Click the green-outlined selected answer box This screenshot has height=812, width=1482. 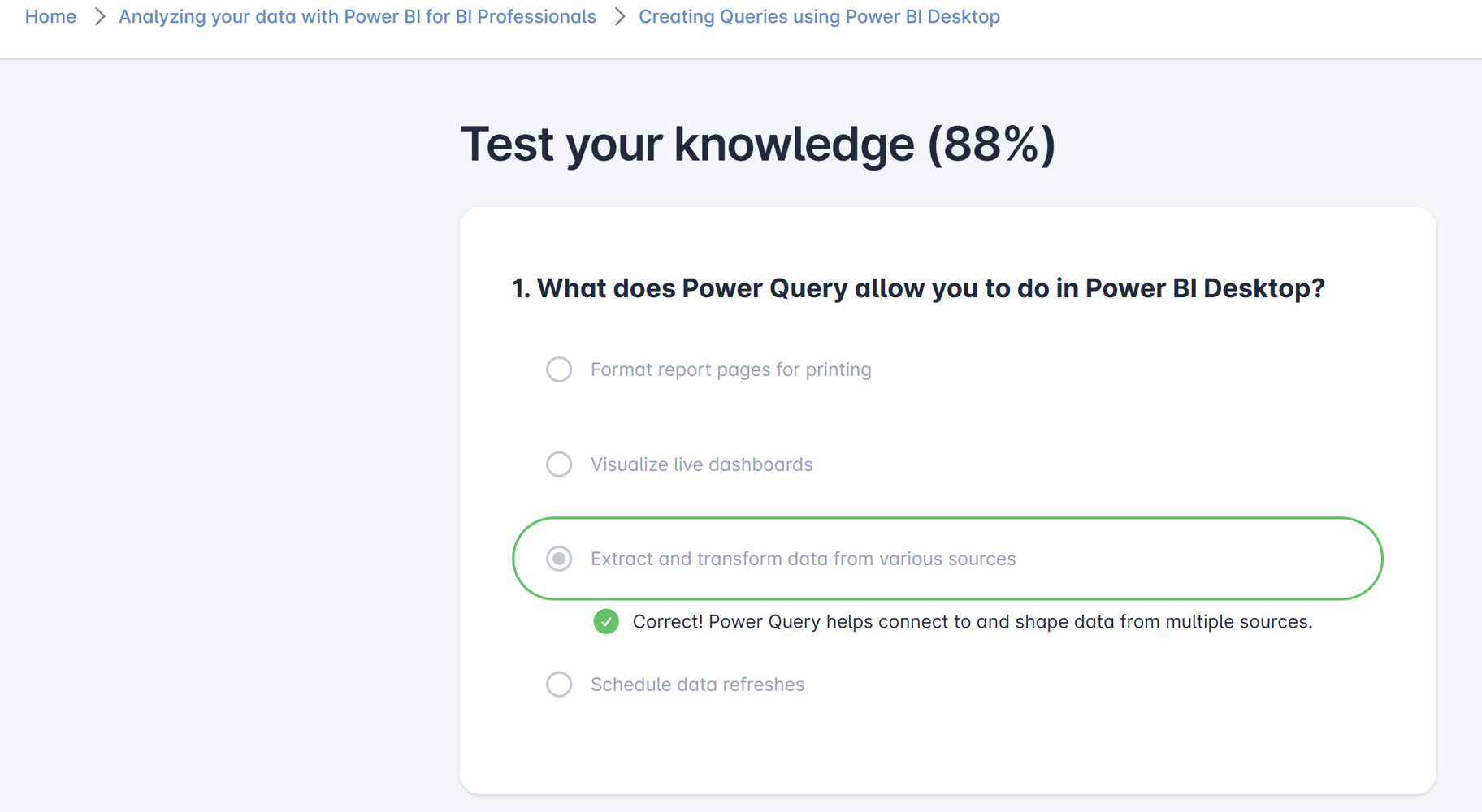947,559
